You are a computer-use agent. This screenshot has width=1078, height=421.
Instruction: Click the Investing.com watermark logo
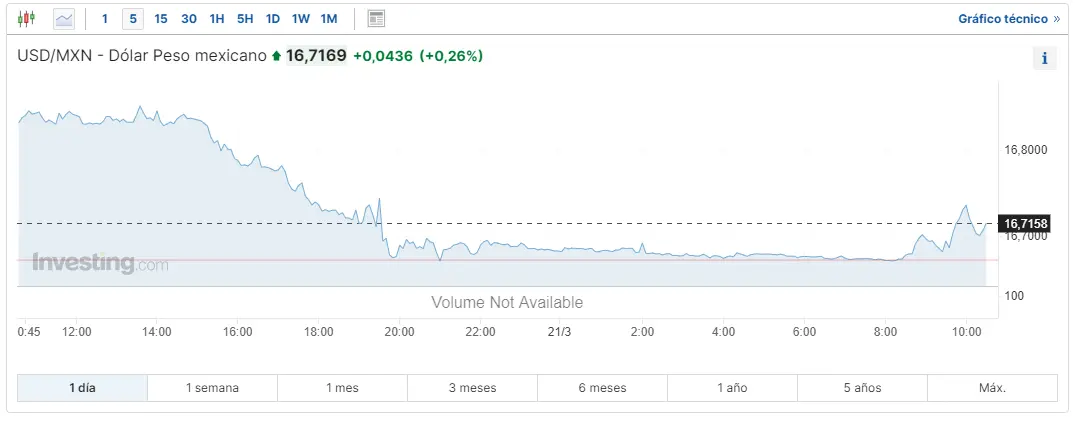(100, 263)
